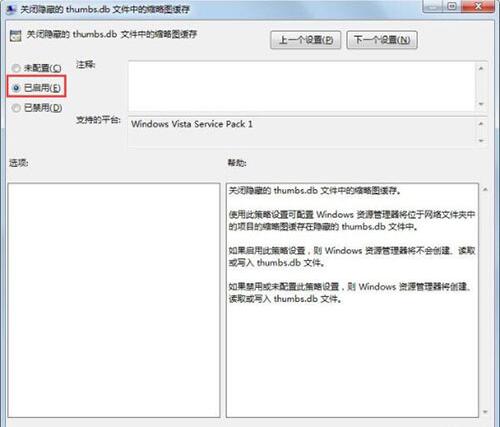Click inside the 注释 comment text box
Image resolution: width=500 pixels, height=427 pixels.
pos(301,86)
